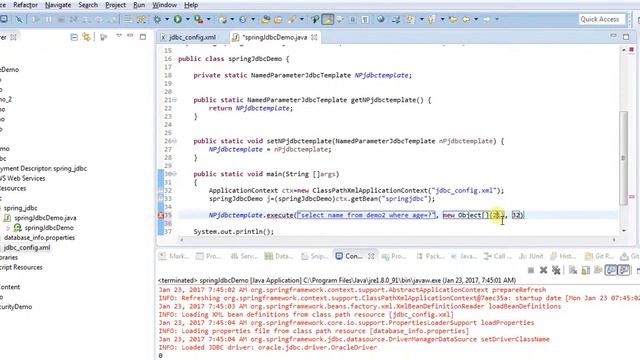Toggle Show Whitespace Characters pilcrow icon
The image size is (640, 360).
pos(365,19)
